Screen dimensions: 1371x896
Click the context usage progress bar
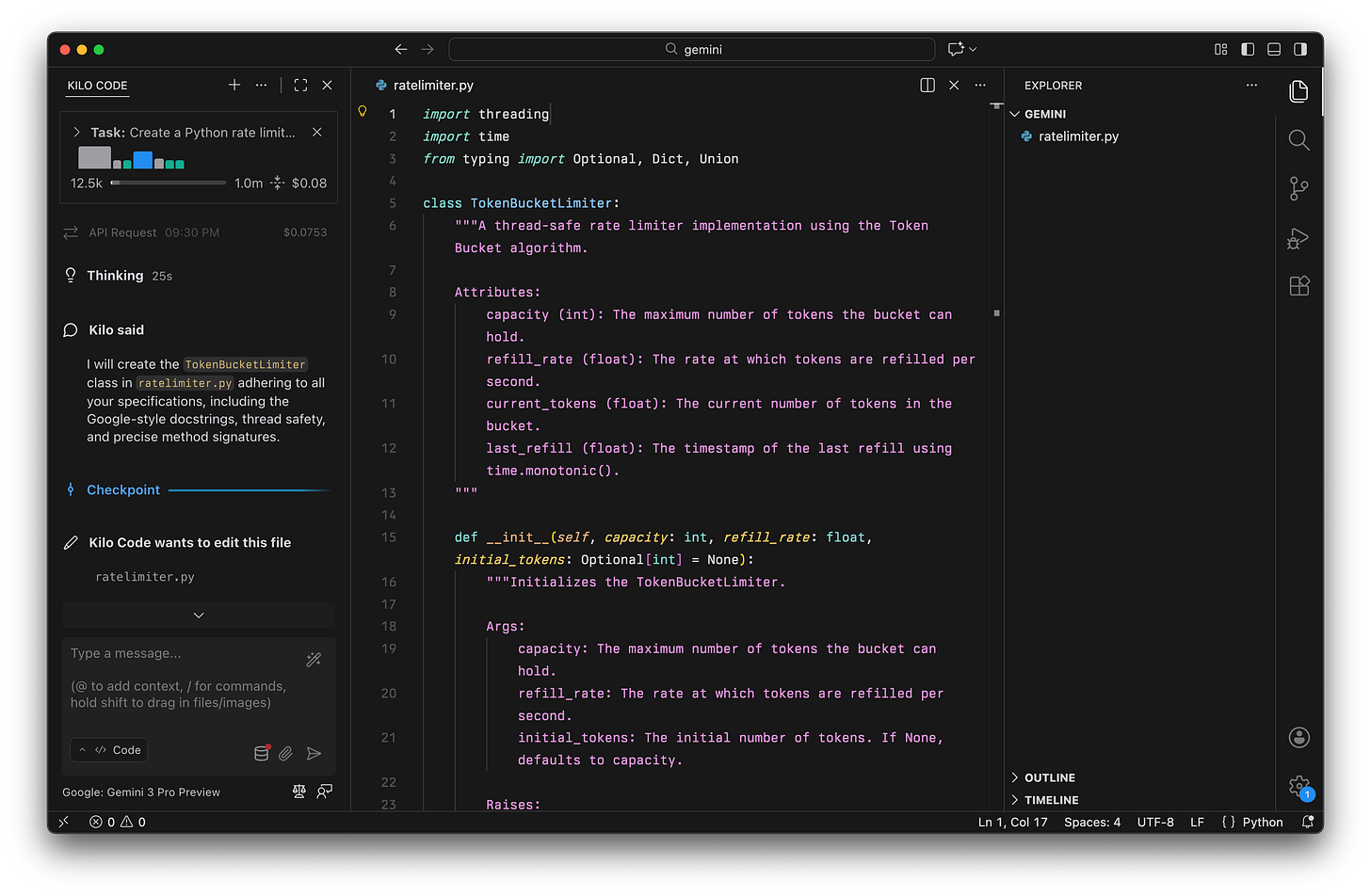coord(168,184)
